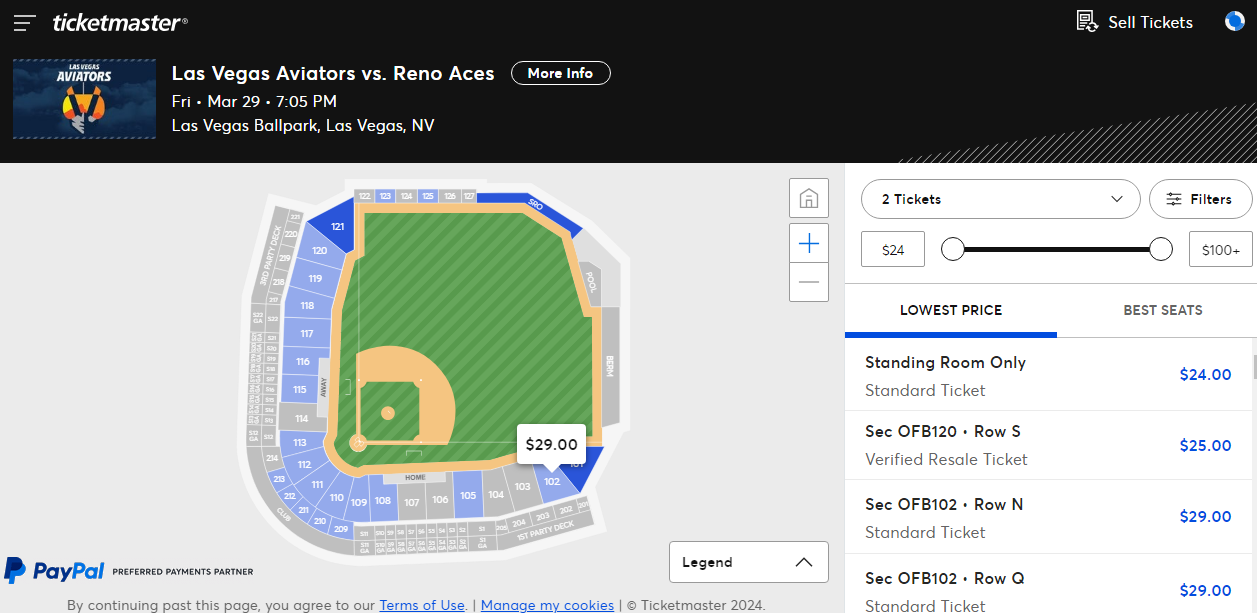The width and height of the screenshot is (1257, 613).
Task: Click the Manage my cookies link
Action: (x=547, y=605)
